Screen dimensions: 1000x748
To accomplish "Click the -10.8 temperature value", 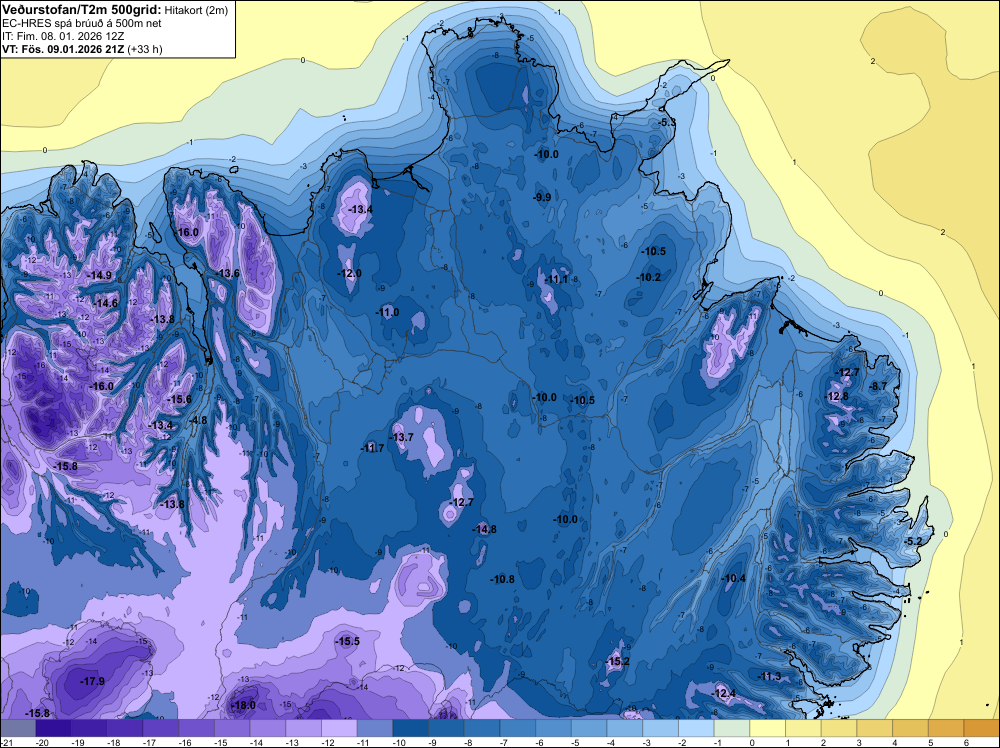I will (x=503, y=579).
